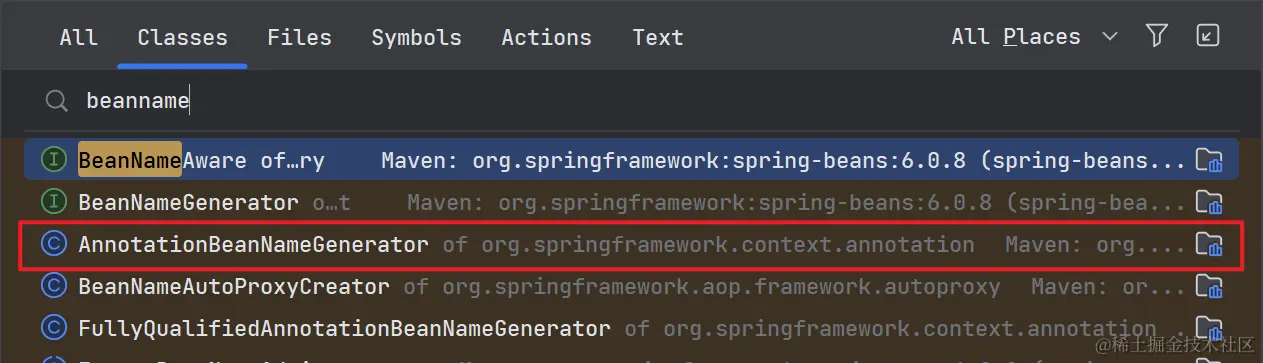Screen dimensions: 1263x363
Task: Open results in Find tool window icon
Action: point(1208,37)
